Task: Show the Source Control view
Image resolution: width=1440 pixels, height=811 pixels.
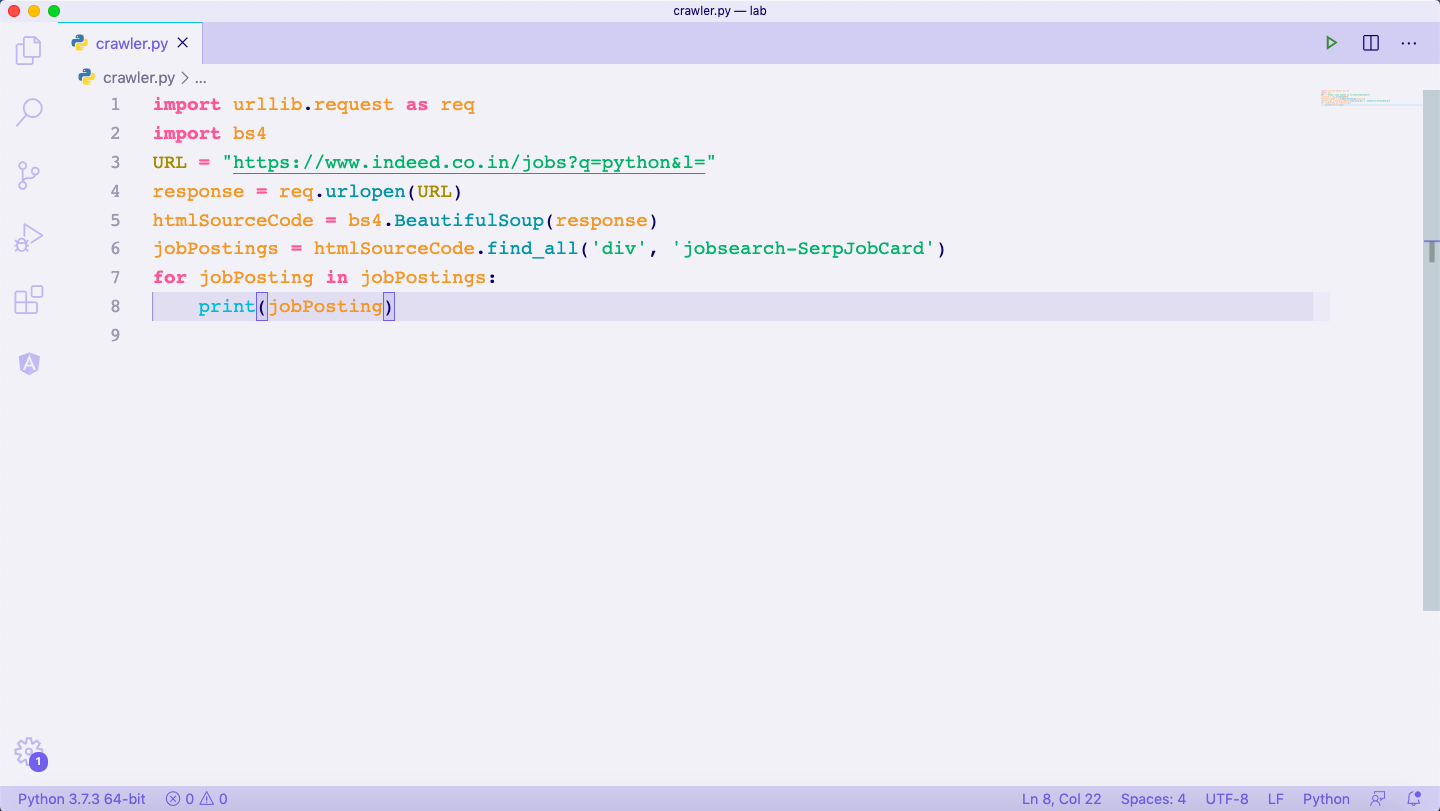Action: (29, 176)
